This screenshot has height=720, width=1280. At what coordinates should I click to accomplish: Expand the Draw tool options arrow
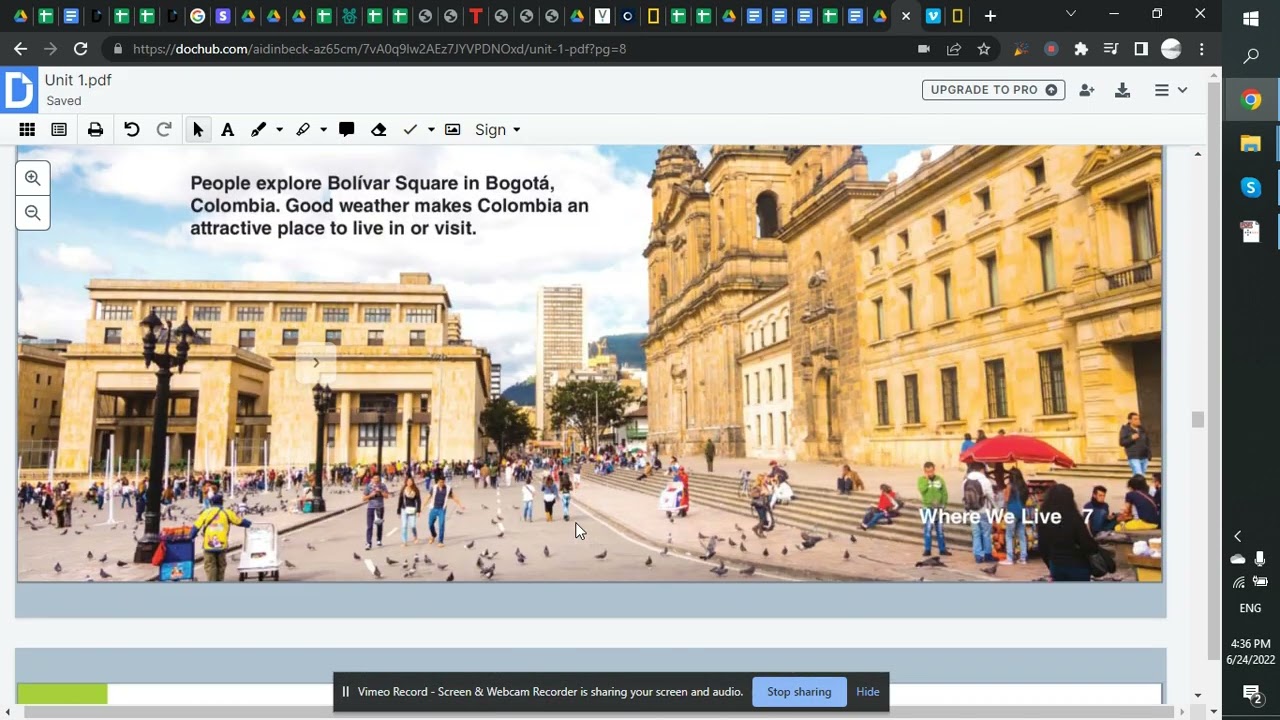(x=279, y=130)
